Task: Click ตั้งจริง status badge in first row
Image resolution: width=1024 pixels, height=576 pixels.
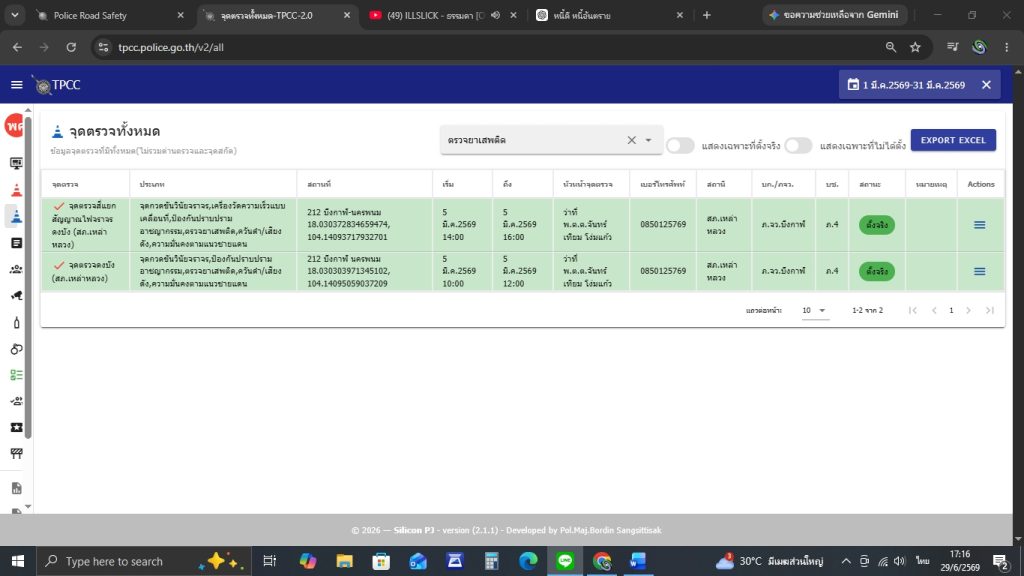Action: [x=877, y=225]
